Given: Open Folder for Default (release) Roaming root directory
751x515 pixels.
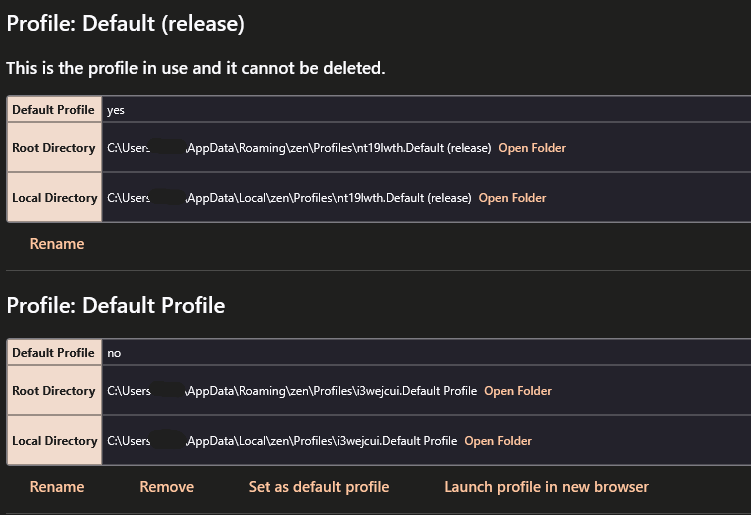Looking at the screenshot, I should point(532,148).
